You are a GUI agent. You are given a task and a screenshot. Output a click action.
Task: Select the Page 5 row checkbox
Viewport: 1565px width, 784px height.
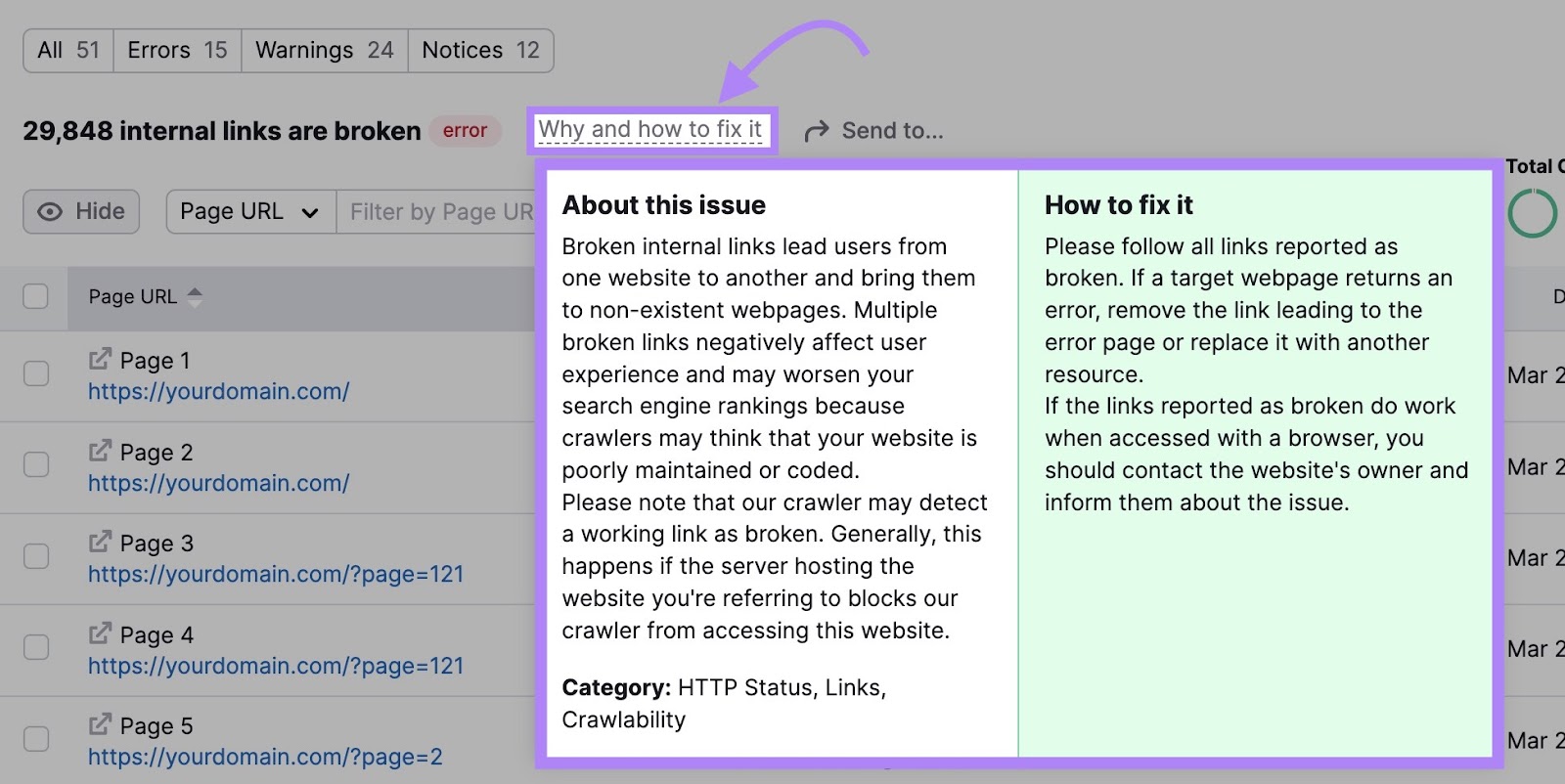[36, 739]
